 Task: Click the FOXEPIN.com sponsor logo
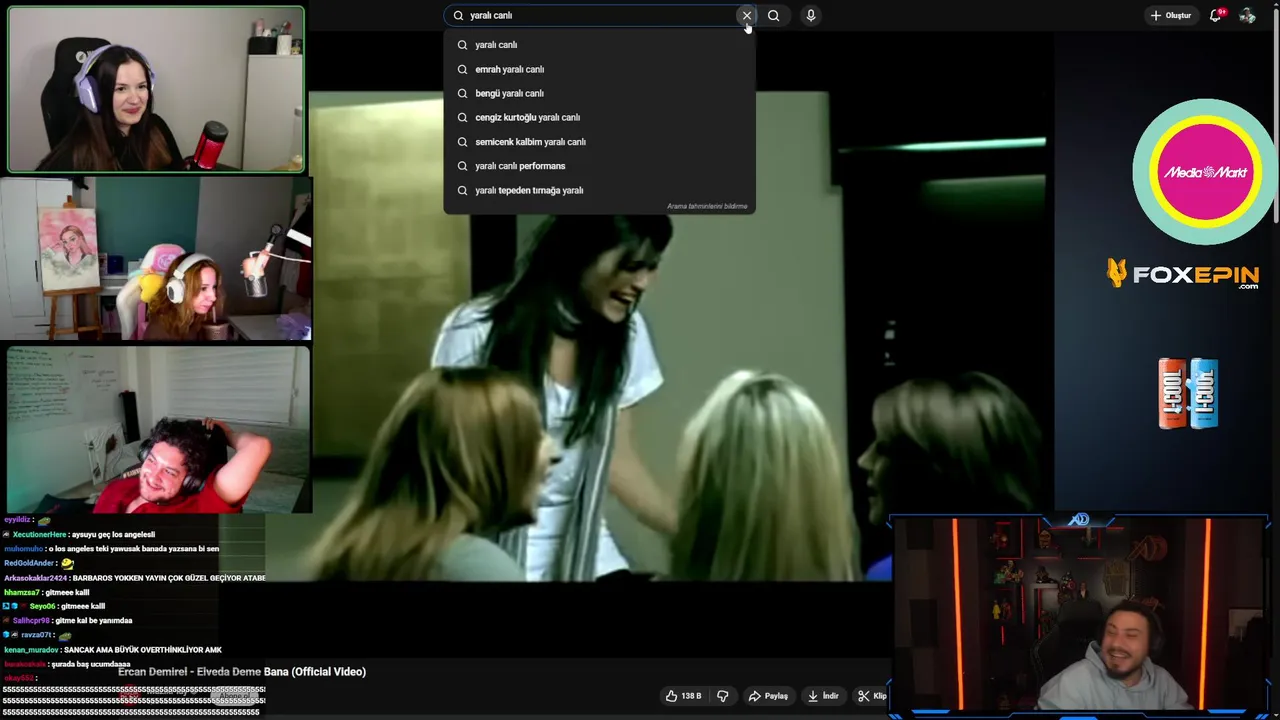1182,273
